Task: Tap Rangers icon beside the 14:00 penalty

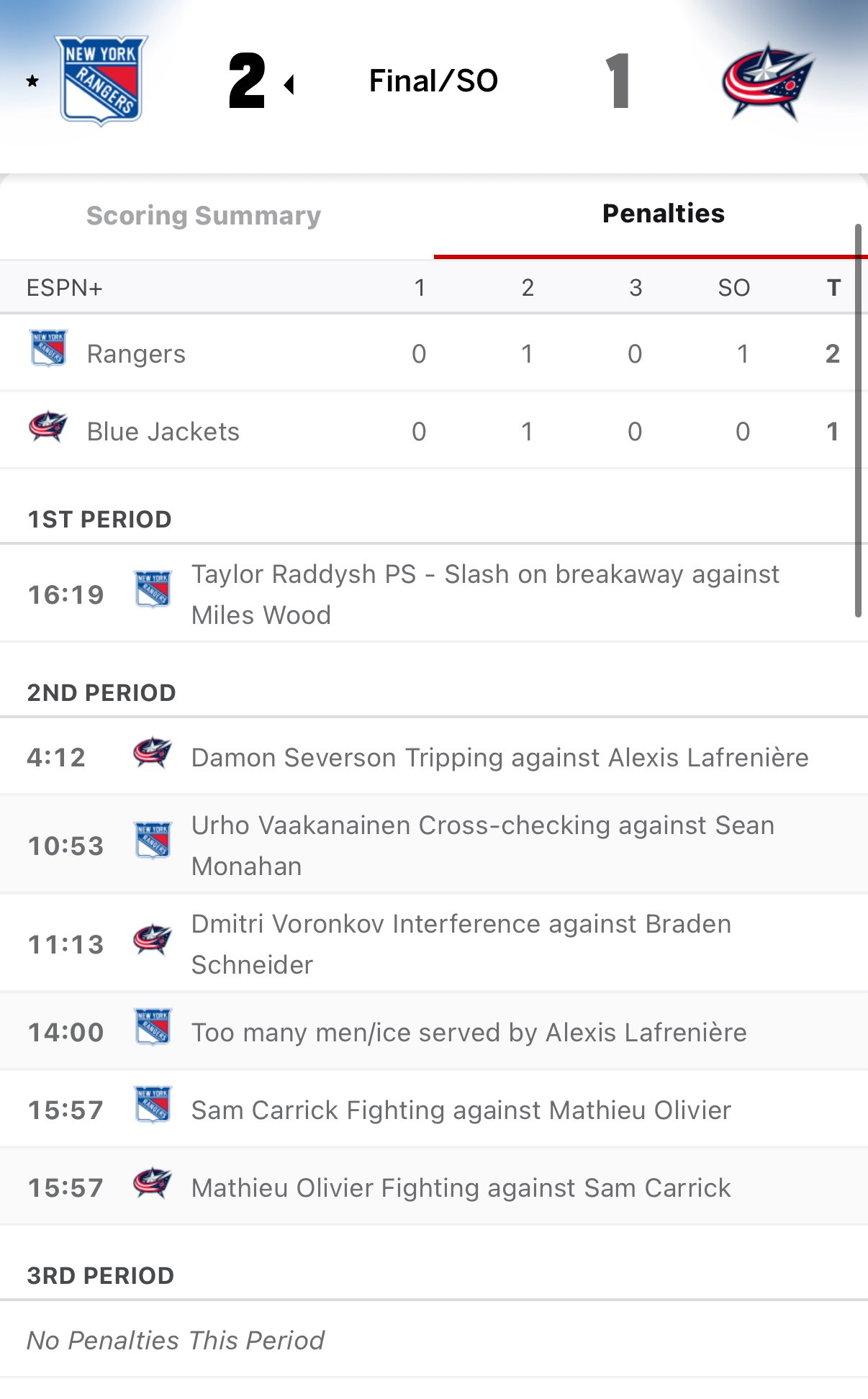Action: 153,1026
